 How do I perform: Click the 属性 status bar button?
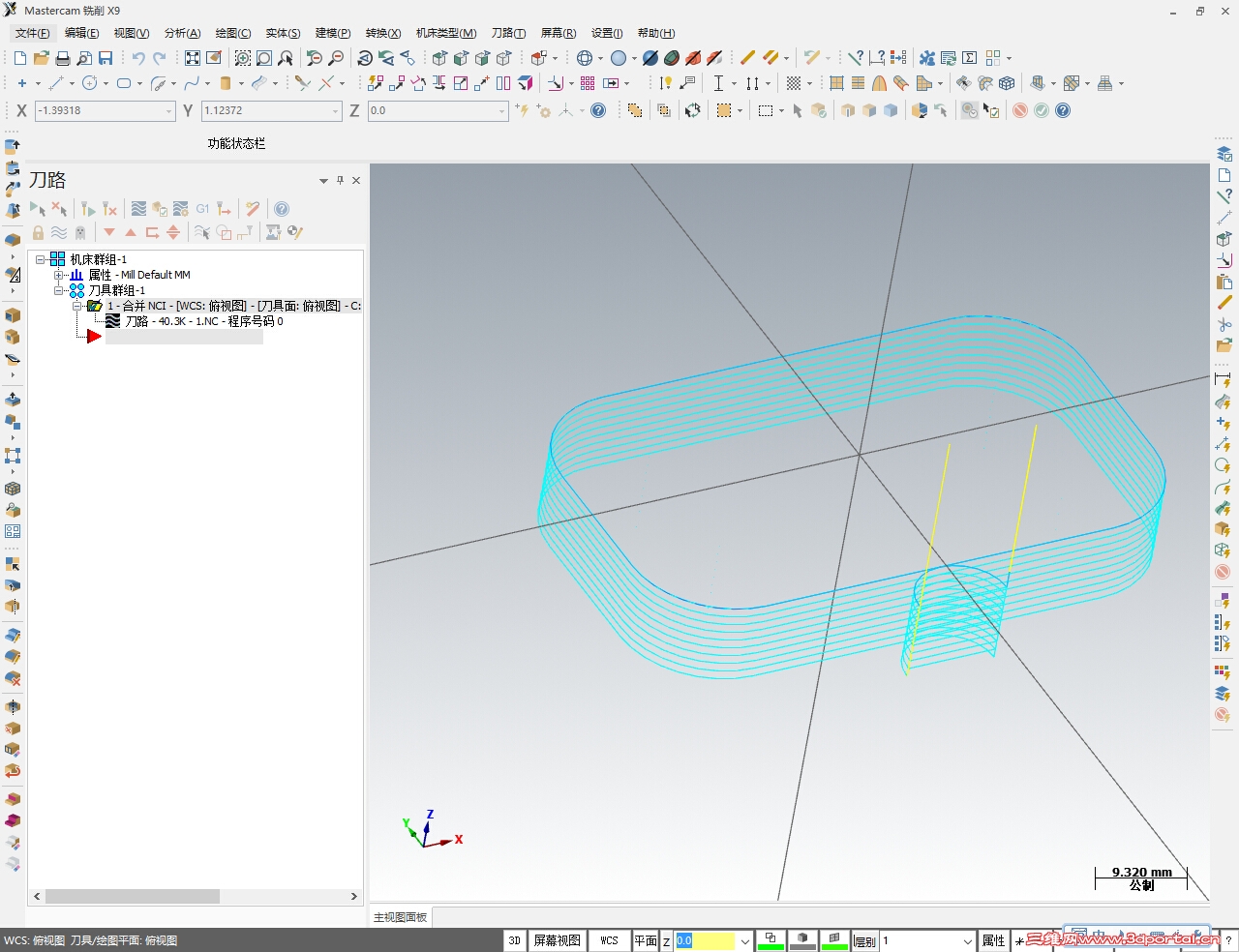tap(993, 940)
